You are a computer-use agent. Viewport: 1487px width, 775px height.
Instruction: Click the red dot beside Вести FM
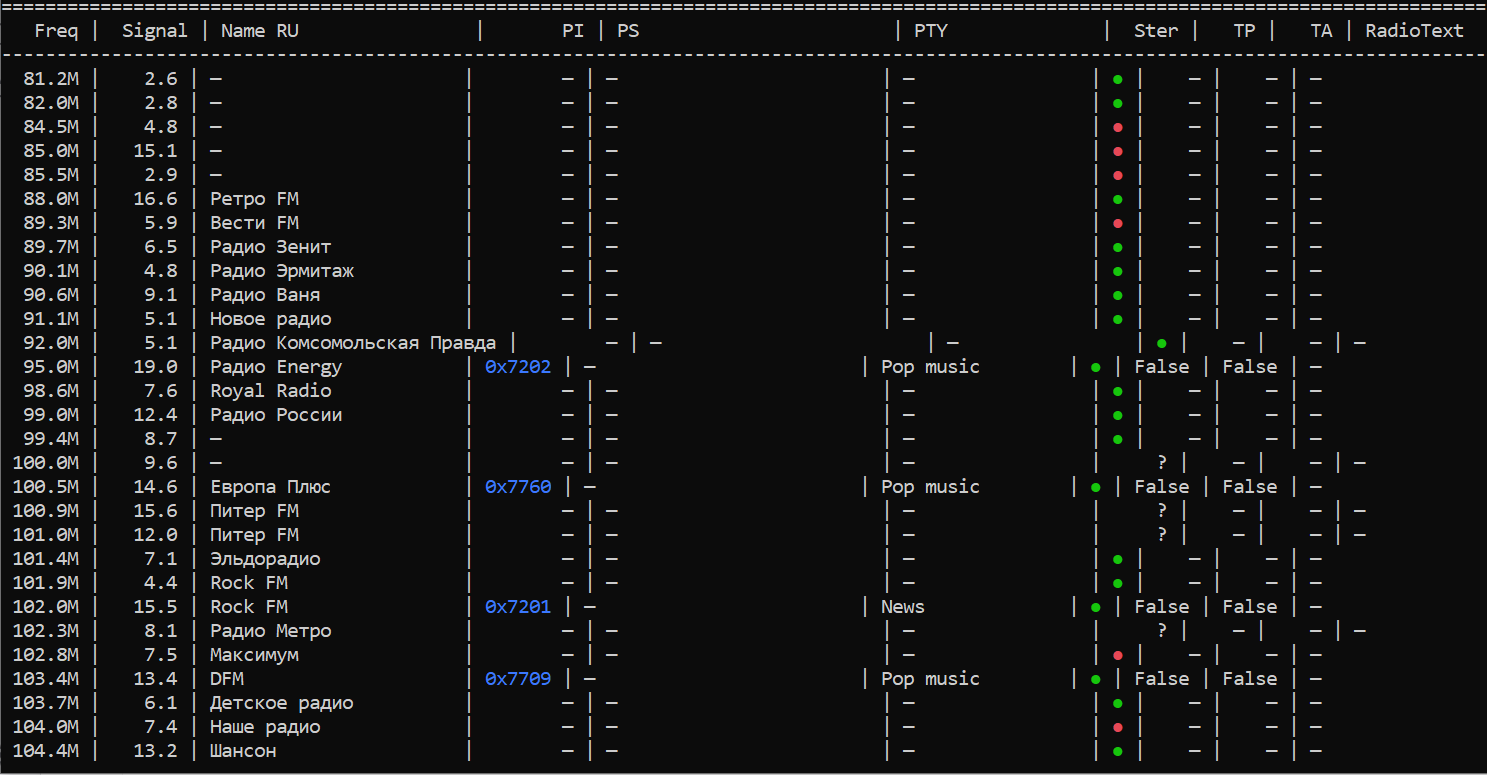(x=1117, y=223)
